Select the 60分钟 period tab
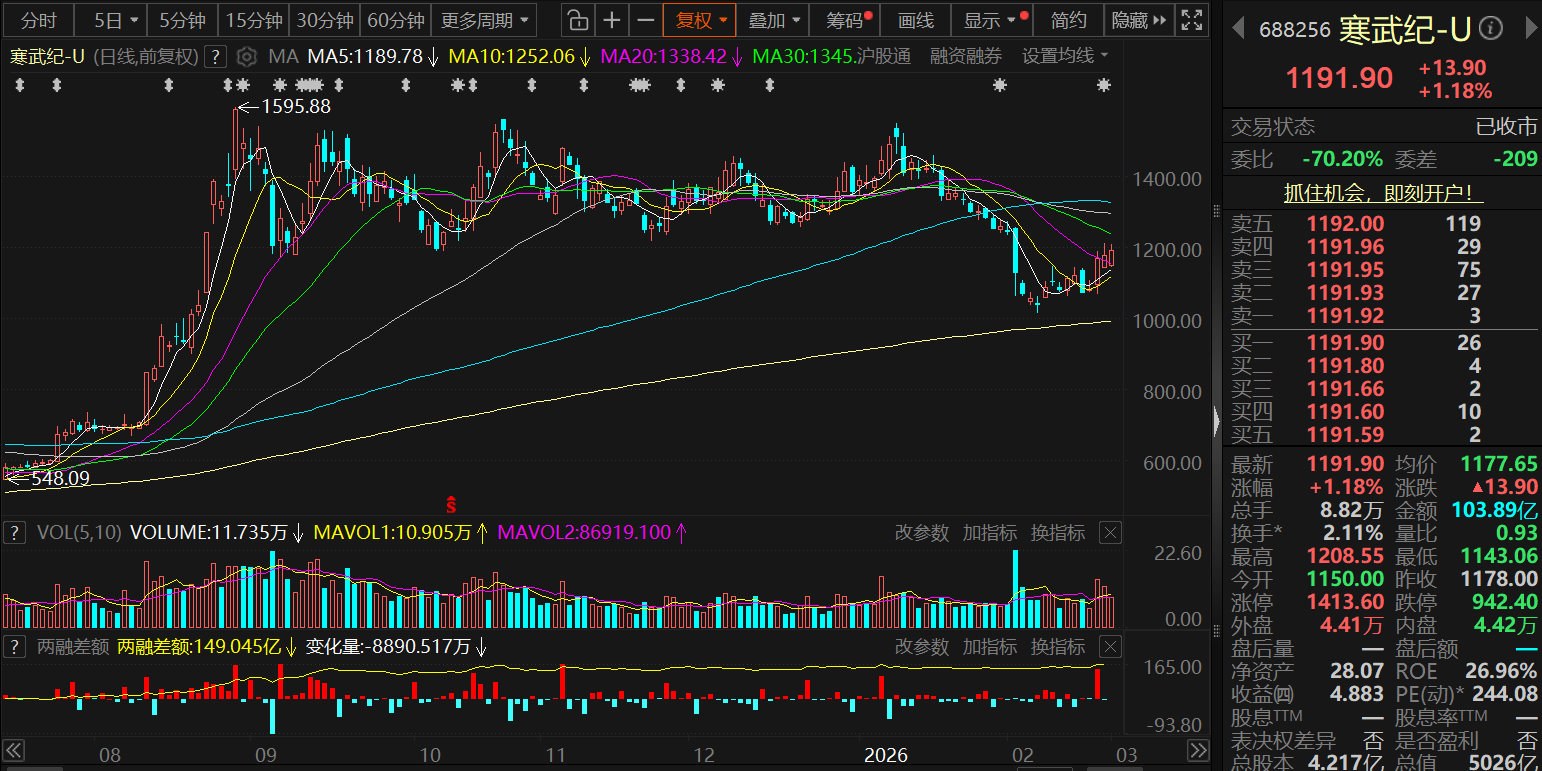 pos(396,20)
